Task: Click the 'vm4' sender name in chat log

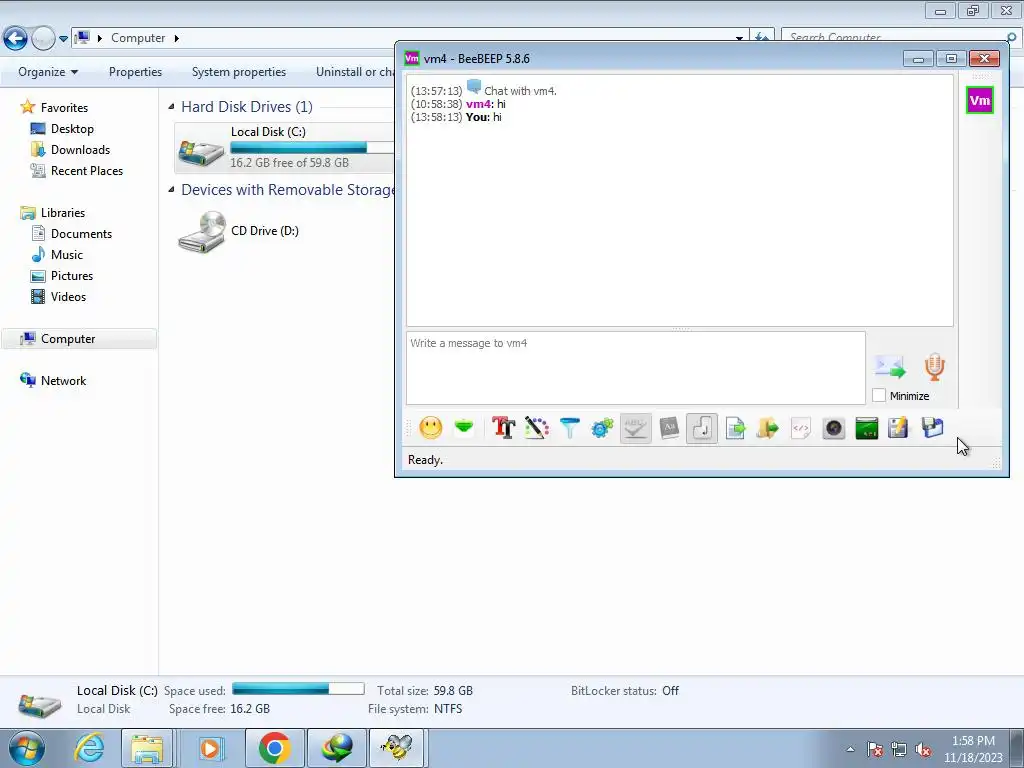Action: pos(478,104)
